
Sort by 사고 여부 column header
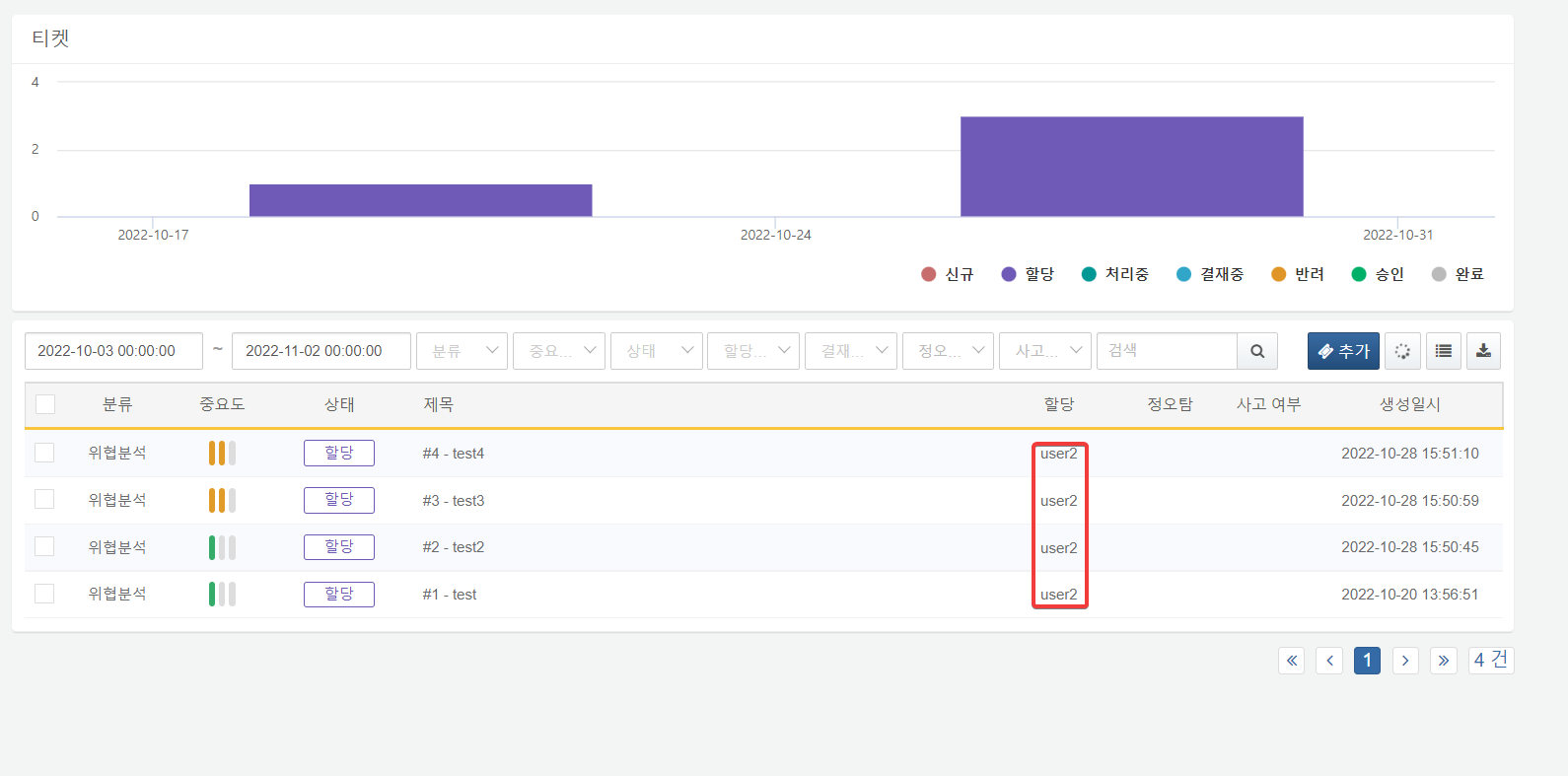[1269, 404]
